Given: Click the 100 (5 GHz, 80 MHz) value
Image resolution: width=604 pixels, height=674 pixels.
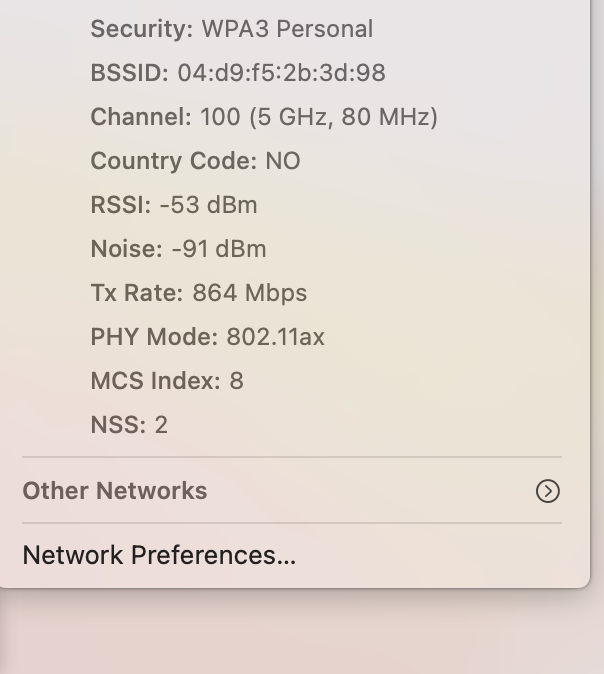Looking at the screenshot, I should pyautogui.click(x=319, y=117).
